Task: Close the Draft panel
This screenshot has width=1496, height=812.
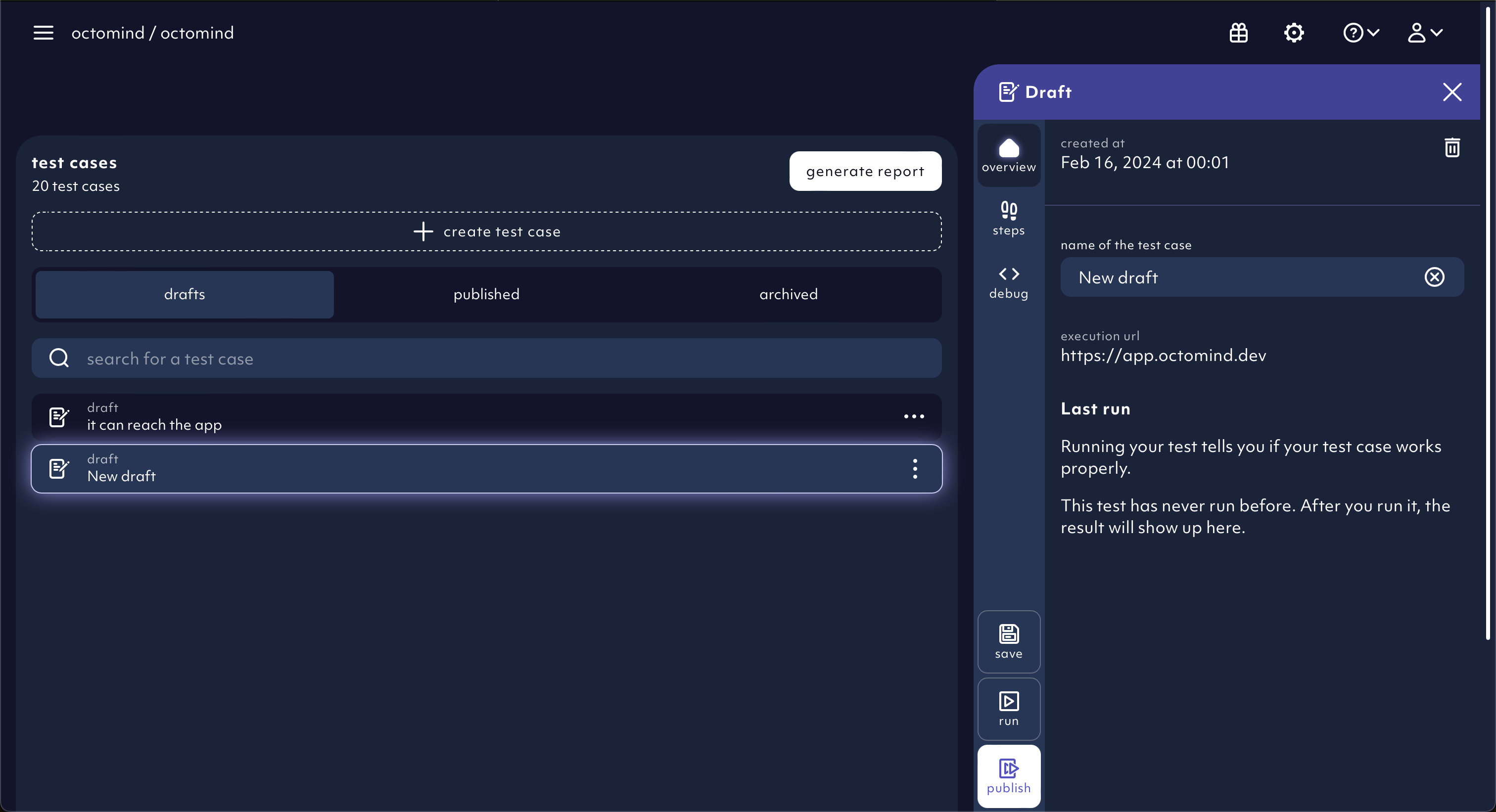Action: [x=1452, y=91]
